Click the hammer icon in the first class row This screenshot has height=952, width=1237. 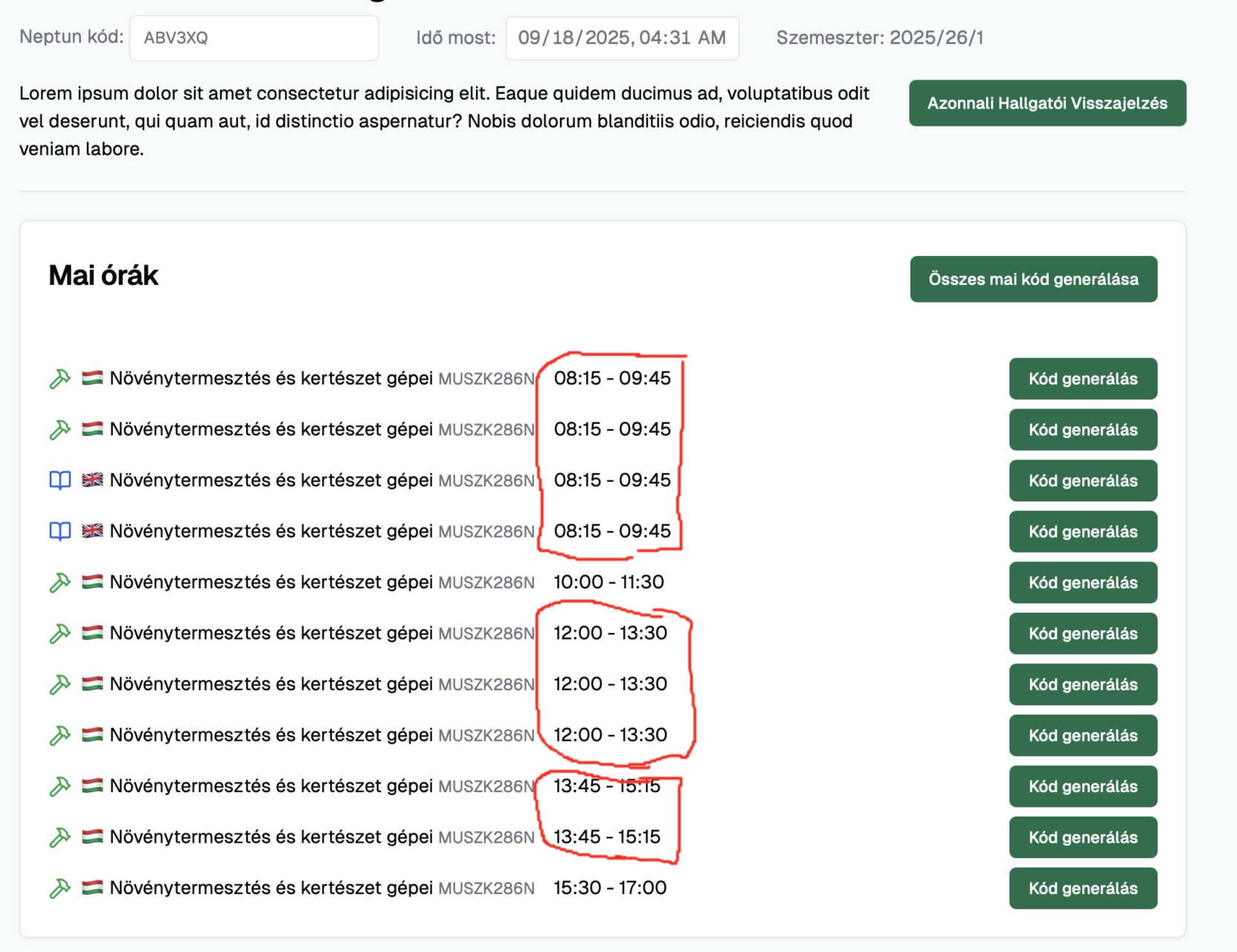(x=60, y=379)
